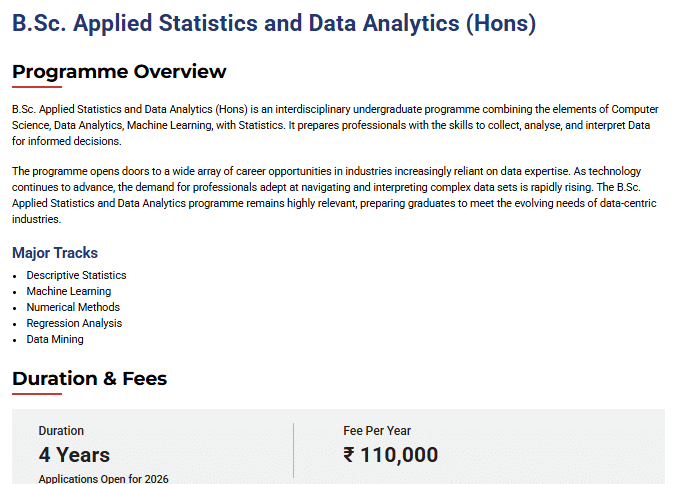Click the paragraph starting 'B.Sc. Applied Statistics'
This screenshot has height=484, width=678.
(335, 125)
